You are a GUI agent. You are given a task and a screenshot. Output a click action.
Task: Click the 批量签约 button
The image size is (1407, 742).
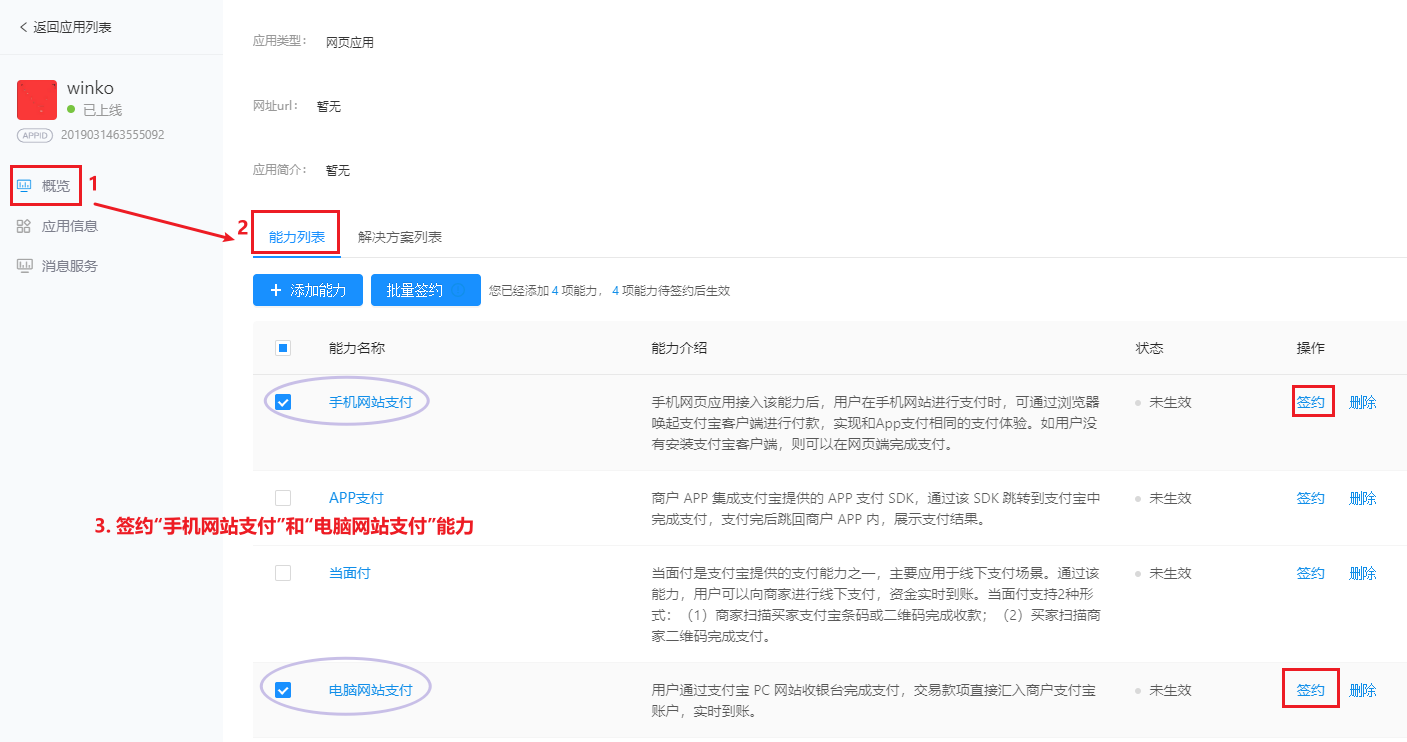pyautogui.click(x=426, y=290)
